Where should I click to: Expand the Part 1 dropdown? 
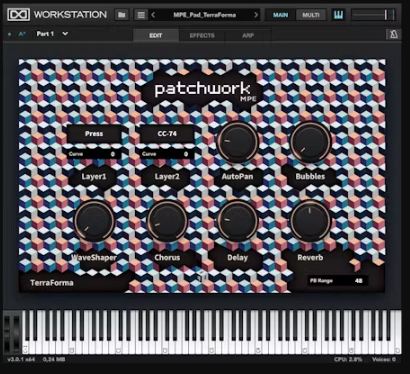click(52, 34)
